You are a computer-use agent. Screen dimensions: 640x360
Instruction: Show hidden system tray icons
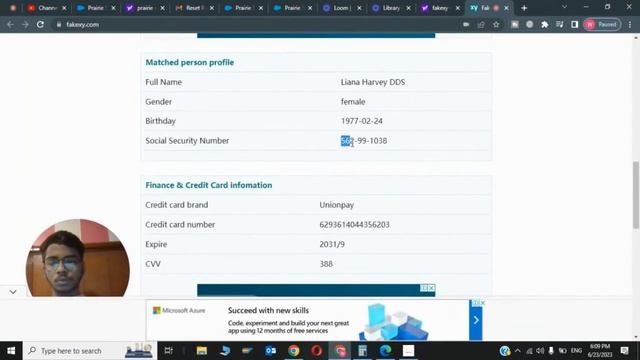(518, 351)
